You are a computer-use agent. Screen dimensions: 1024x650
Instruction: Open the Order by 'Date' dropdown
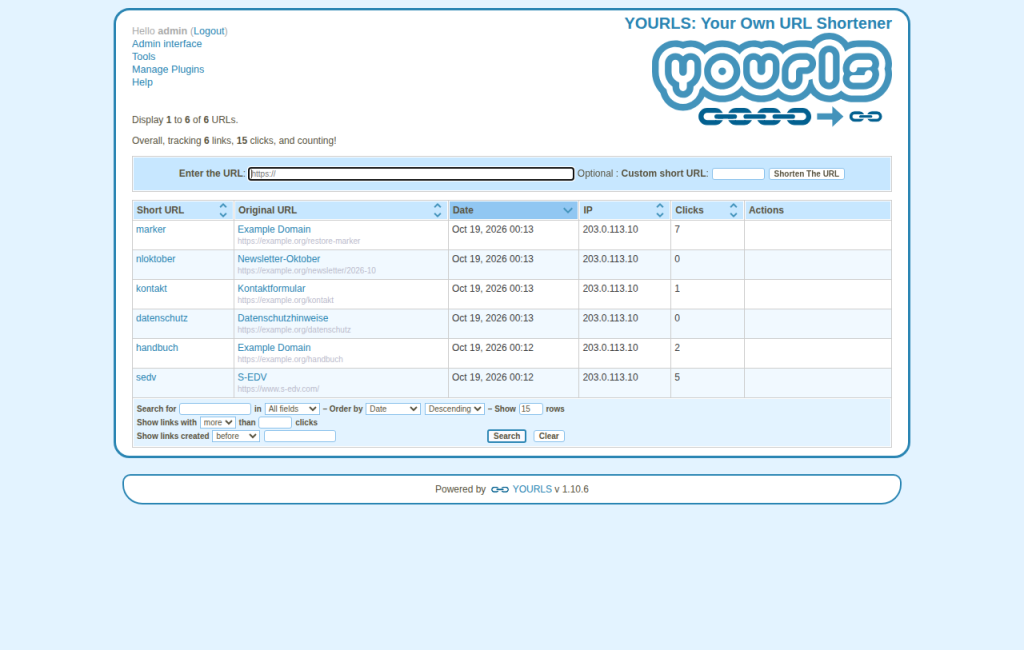coord(393,409)
